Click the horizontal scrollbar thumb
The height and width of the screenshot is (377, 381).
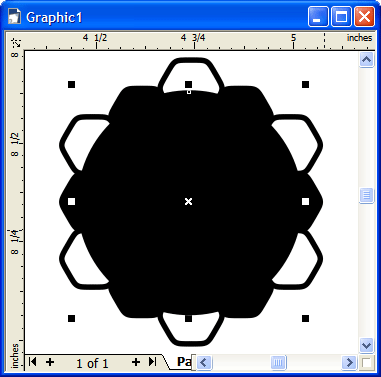pos(279,362)
